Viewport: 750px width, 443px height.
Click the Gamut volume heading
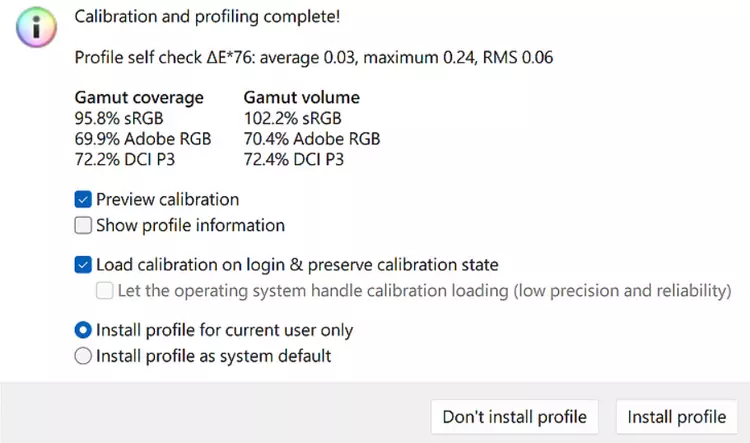[301, 98]
